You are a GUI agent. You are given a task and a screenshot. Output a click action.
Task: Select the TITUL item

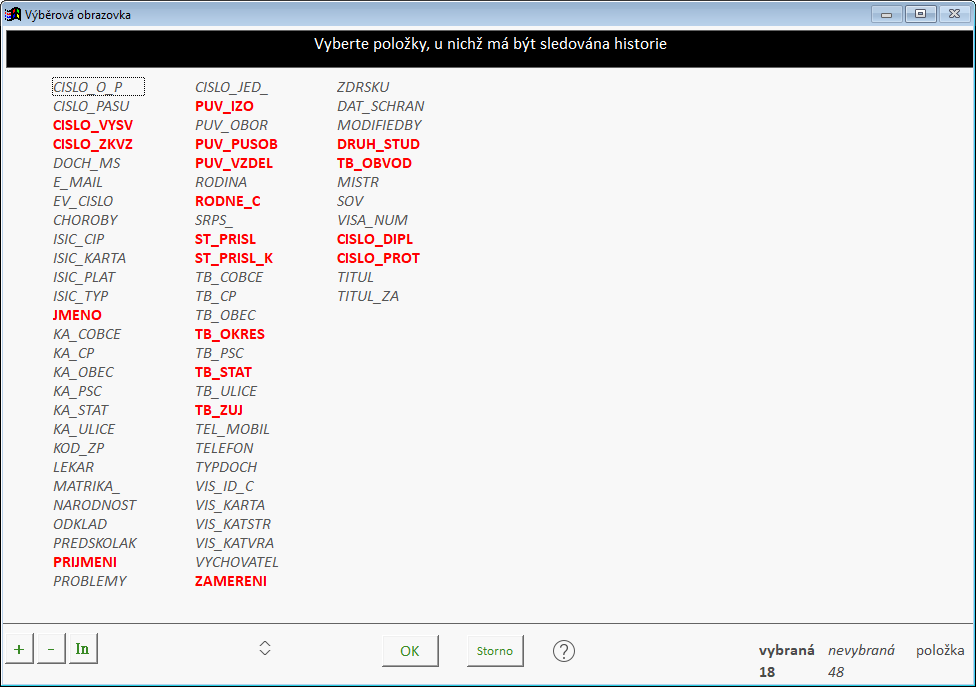[x=355, y=277]
